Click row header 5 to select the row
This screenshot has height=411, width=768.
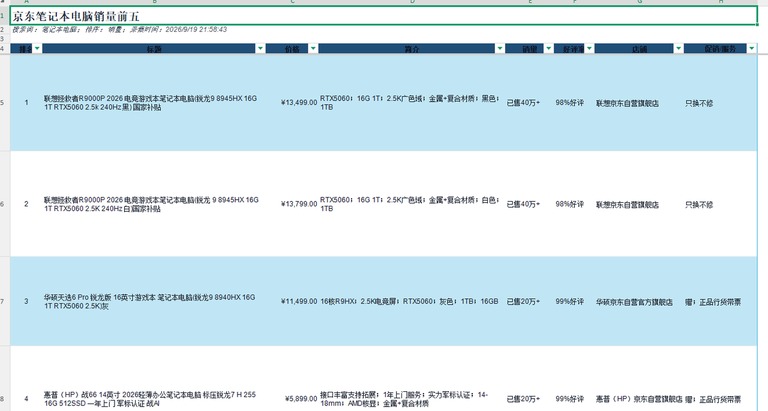coord(4,102)
